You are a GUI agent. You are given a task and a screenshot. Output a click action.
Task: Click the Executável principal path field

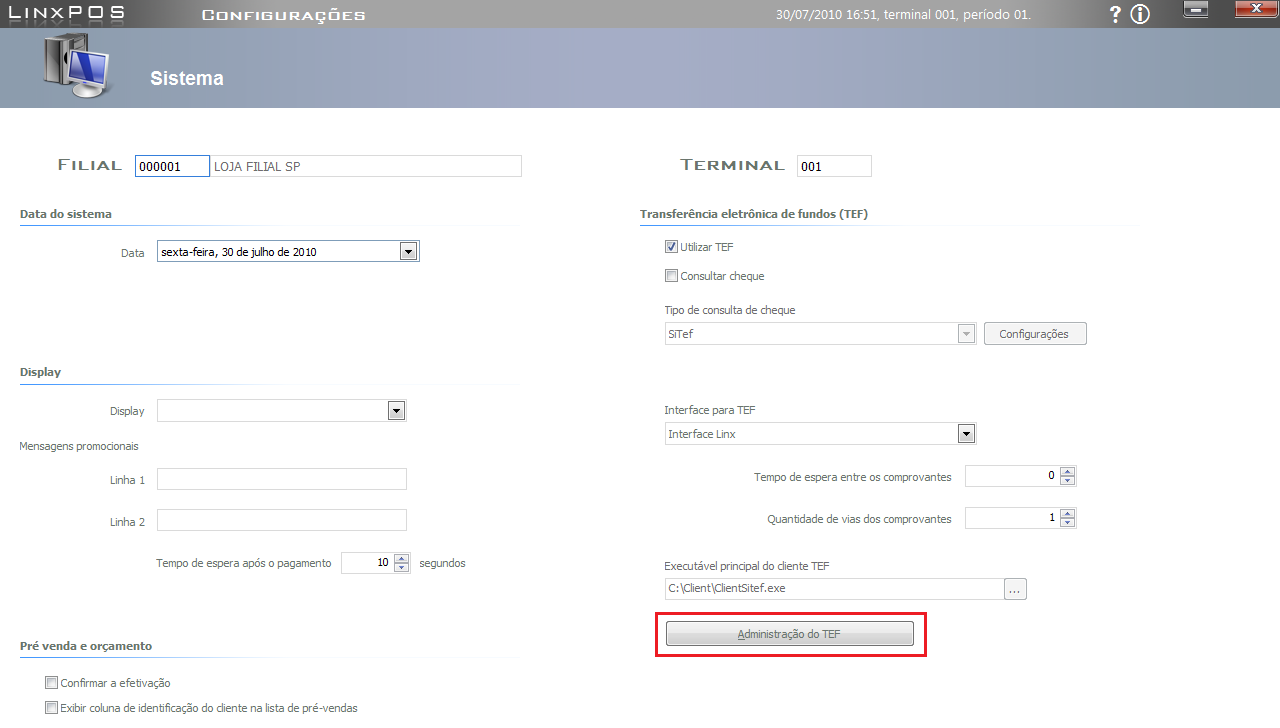pos(834,589)
